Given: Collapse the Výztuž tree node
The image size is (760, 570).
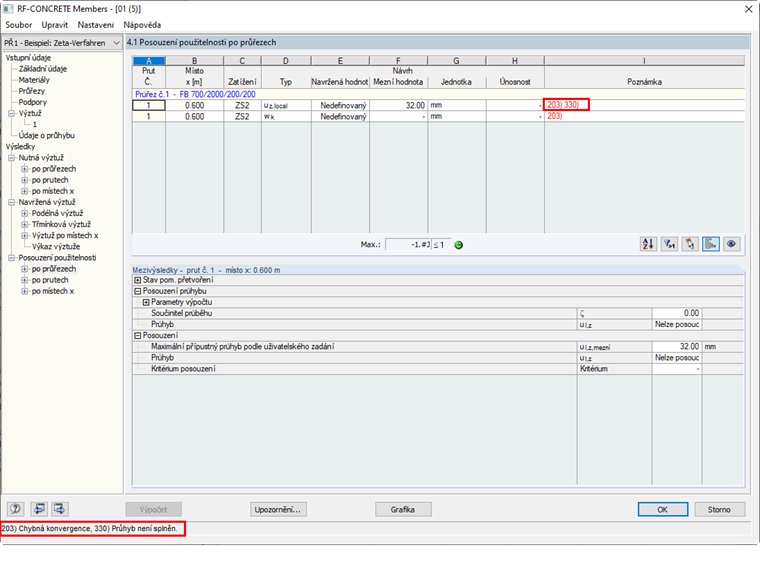Looking at the screenshot, I should [12, 113].
